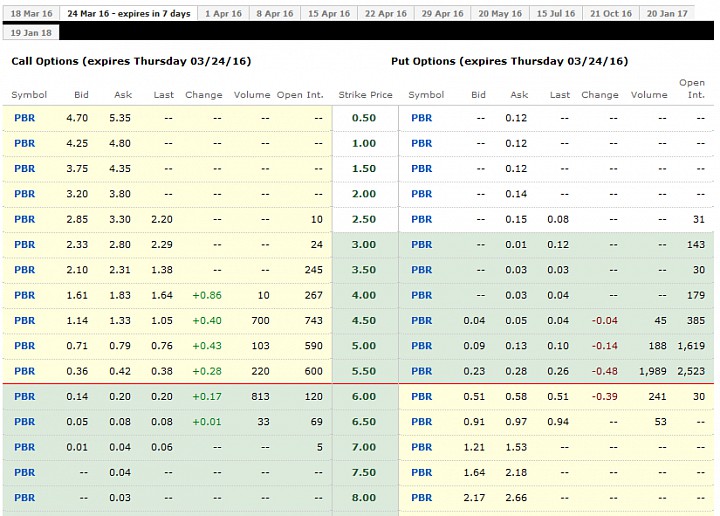Select the 3.50 strike price cell
720x516 pixels.
pyautogui.click(x=364, y=270)
